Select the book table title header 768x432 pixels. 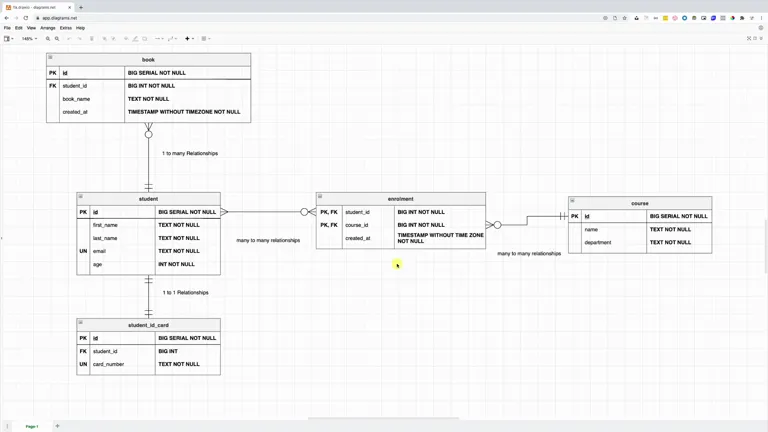click(x=148, y=60)
